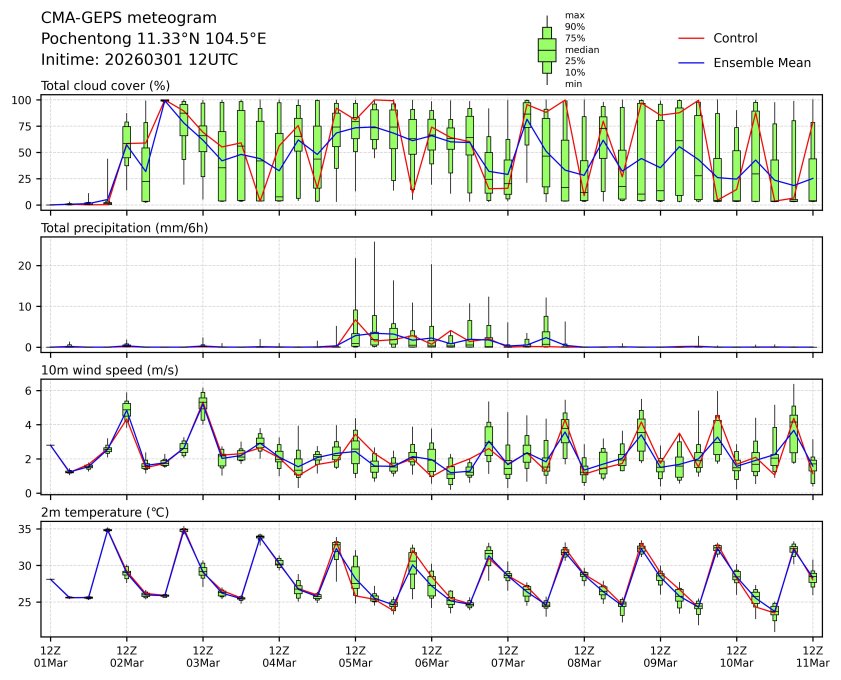Viewport: 841px width, 680px height.
Task: Click the 12Z 05Mar x-axis label
Action: point(355,656)
